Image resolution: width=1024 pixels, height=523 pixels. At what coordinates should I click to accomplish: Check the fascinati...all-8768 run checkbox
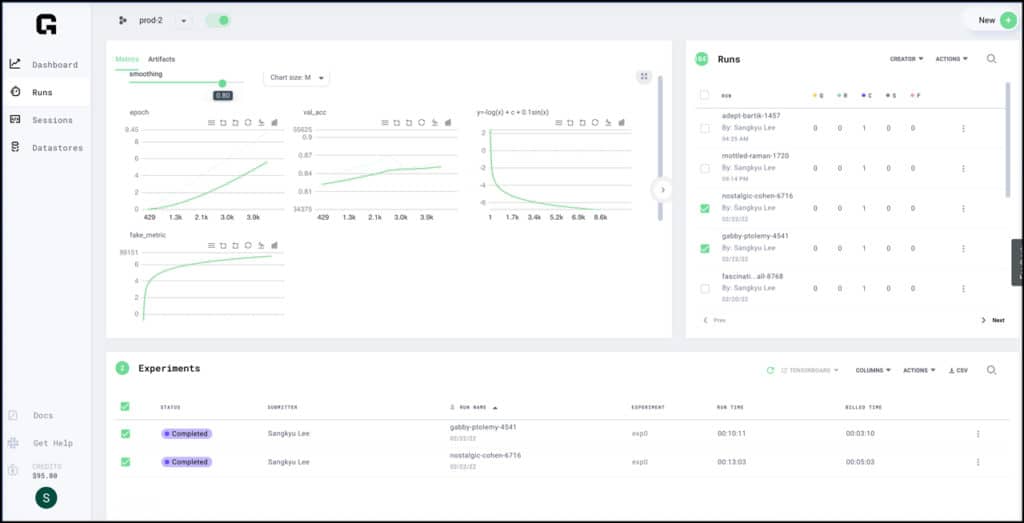(705, 289)
